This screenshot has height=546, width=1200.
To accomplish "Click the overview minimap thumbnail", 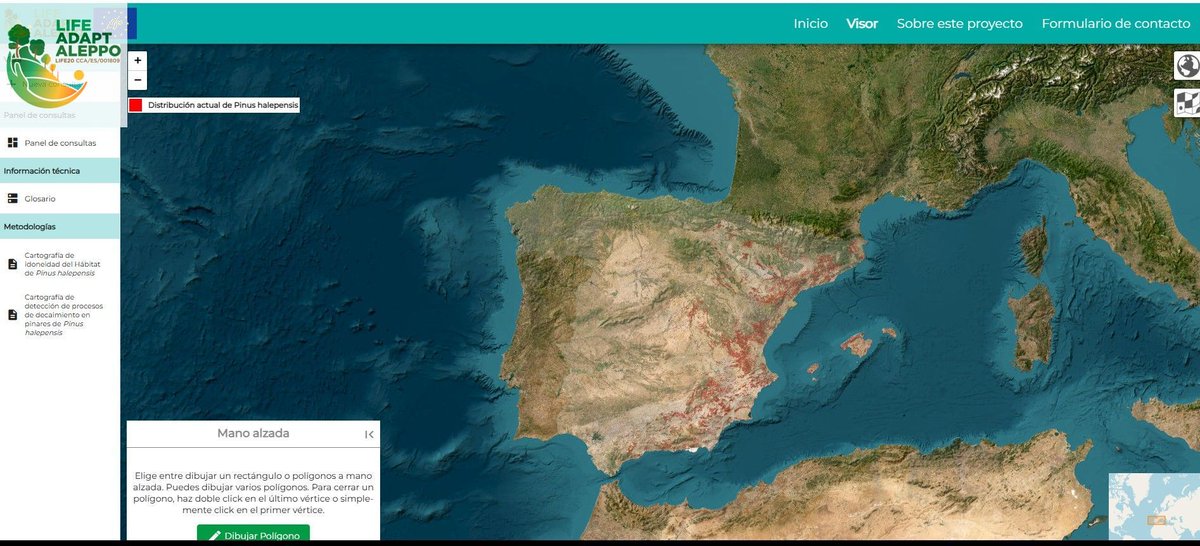I will click(x=1154, y=506).
